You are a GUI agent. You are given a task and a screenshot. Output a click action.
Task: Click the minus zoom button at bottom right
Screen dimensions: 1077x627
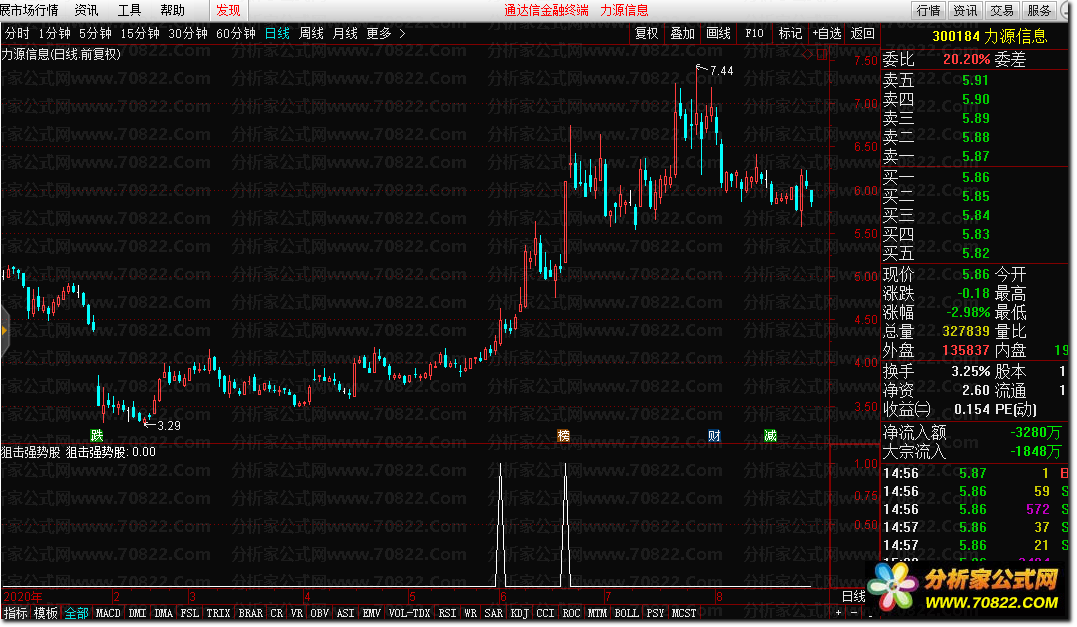tap(854, 613)
